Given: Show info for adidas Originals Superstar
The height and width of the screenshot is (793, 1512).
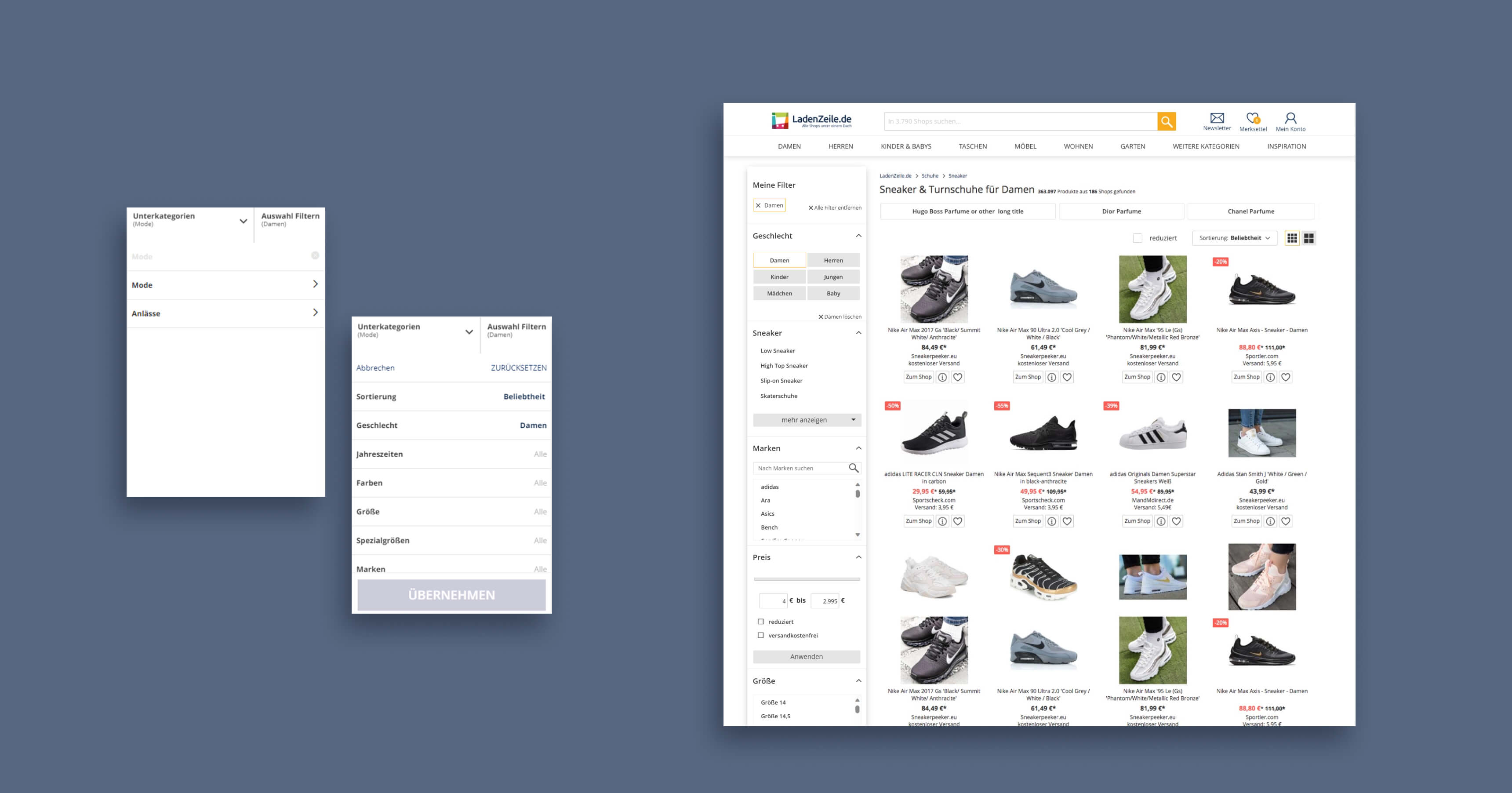Looking at the screenshot, I should 1161,521.
